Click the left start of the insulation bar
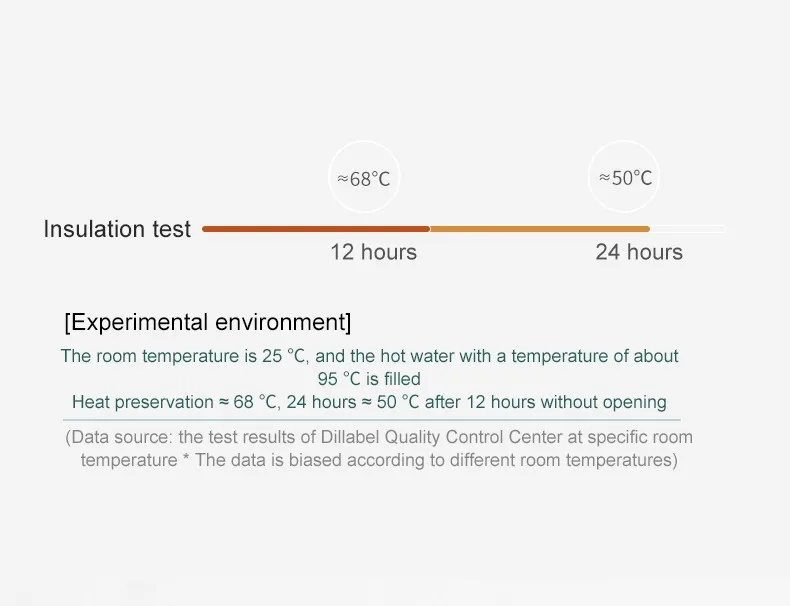This screenshot has height=606, width=790. [205, 229]
